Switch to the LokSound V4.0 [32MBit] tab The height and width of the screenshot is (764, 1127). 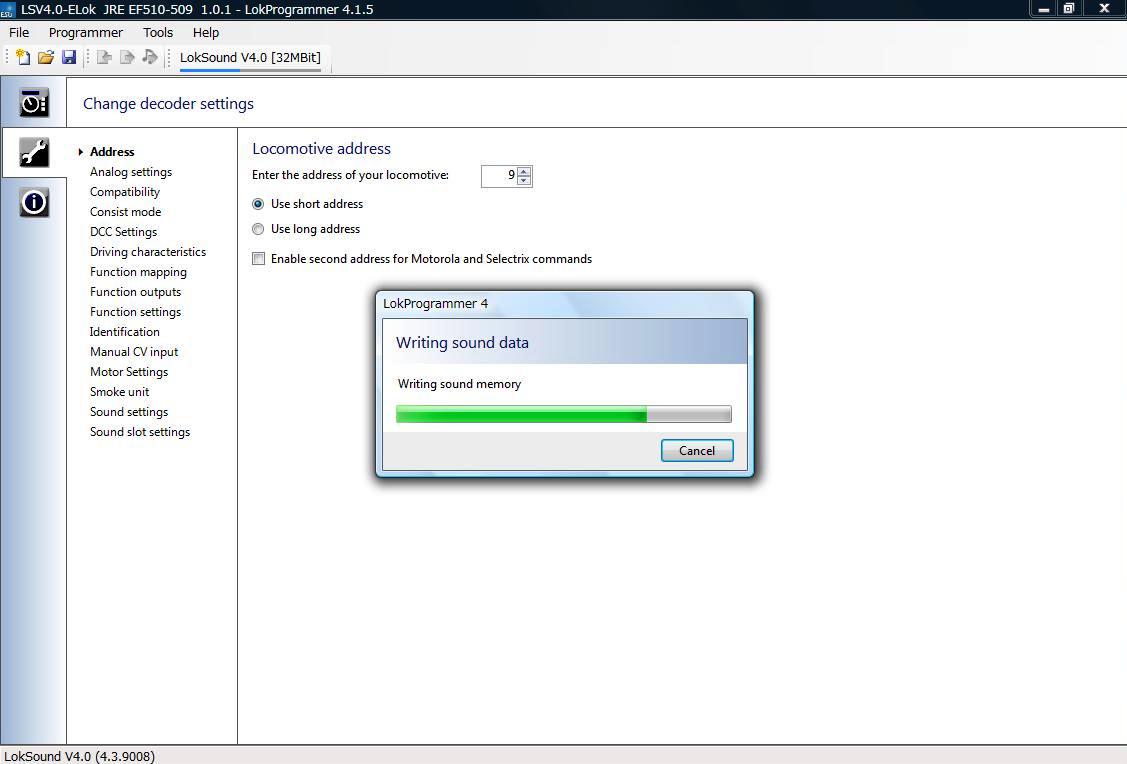point(250,57)
